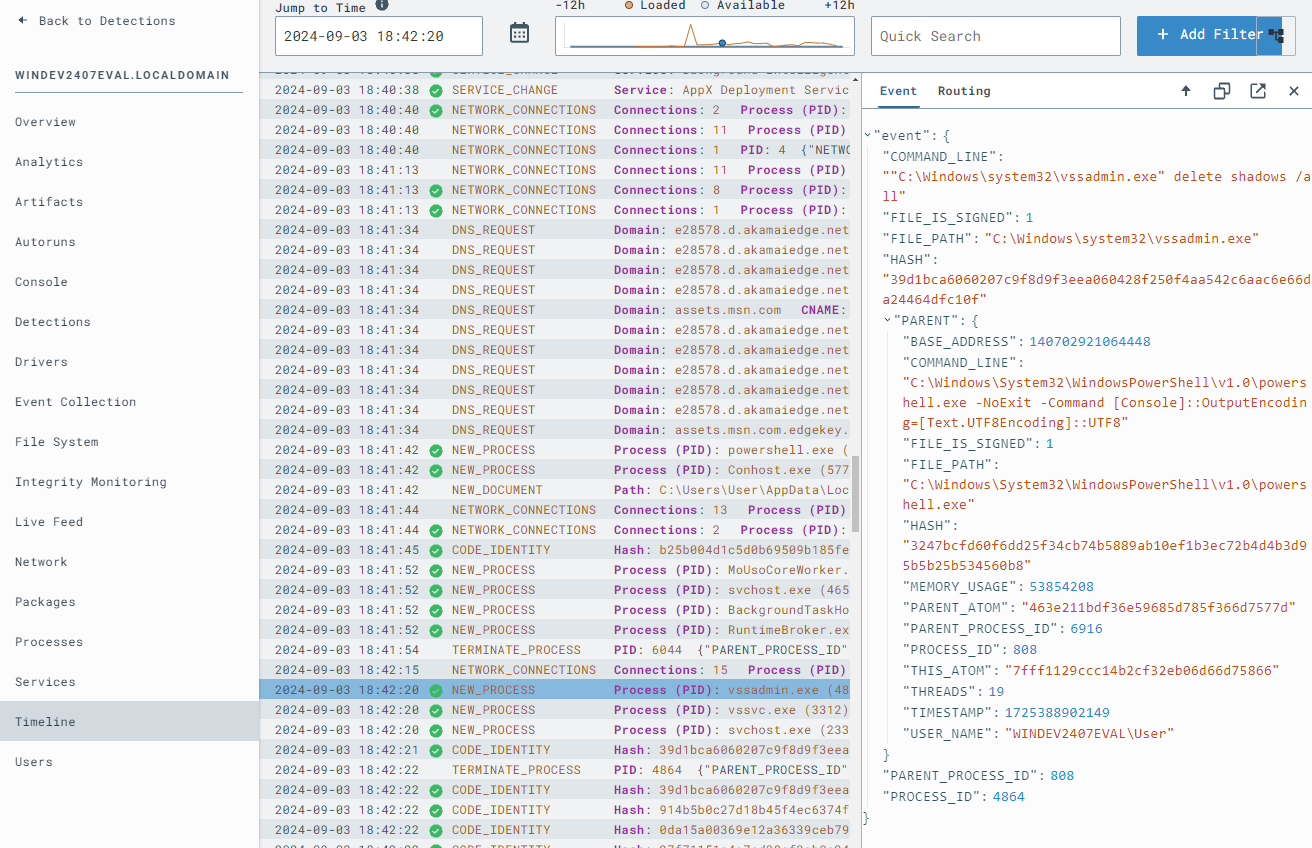Click the event list vertical scrollbar thumb

click(x=854, y=495)
